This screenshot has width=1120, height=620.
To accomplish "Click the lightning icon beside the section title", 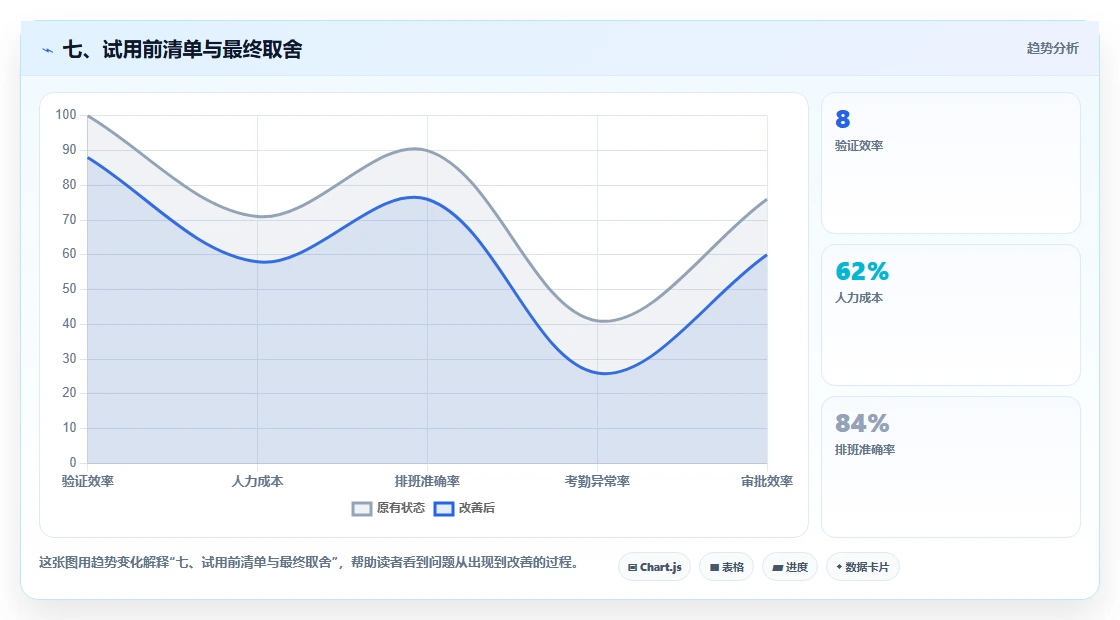I will 48,50.
